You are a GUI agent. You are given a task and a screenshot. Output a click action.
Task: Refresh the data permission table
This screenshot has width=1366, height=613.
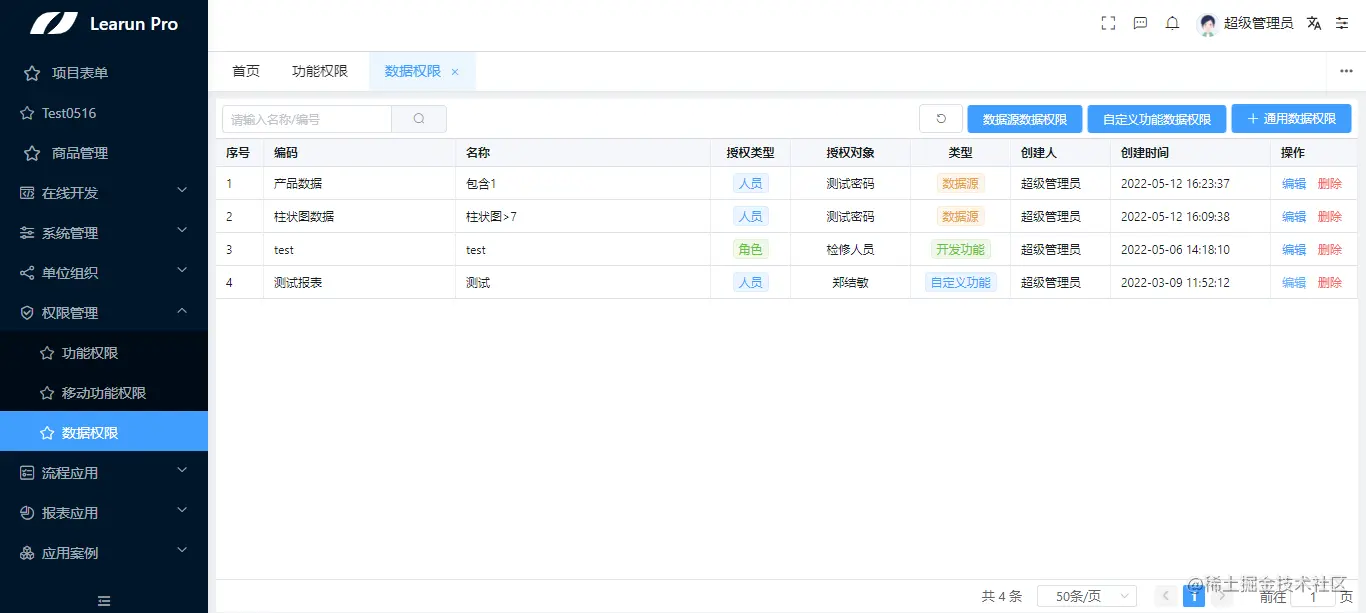pyautogui.click(x=941, y=119)
